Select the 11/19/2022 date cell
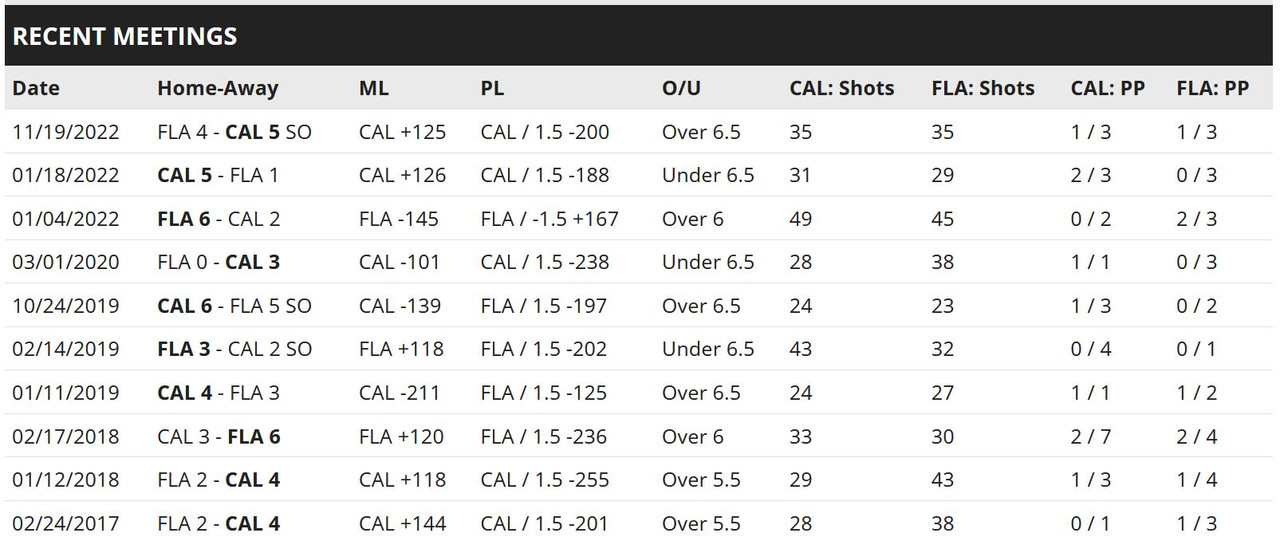 (65, 132)
